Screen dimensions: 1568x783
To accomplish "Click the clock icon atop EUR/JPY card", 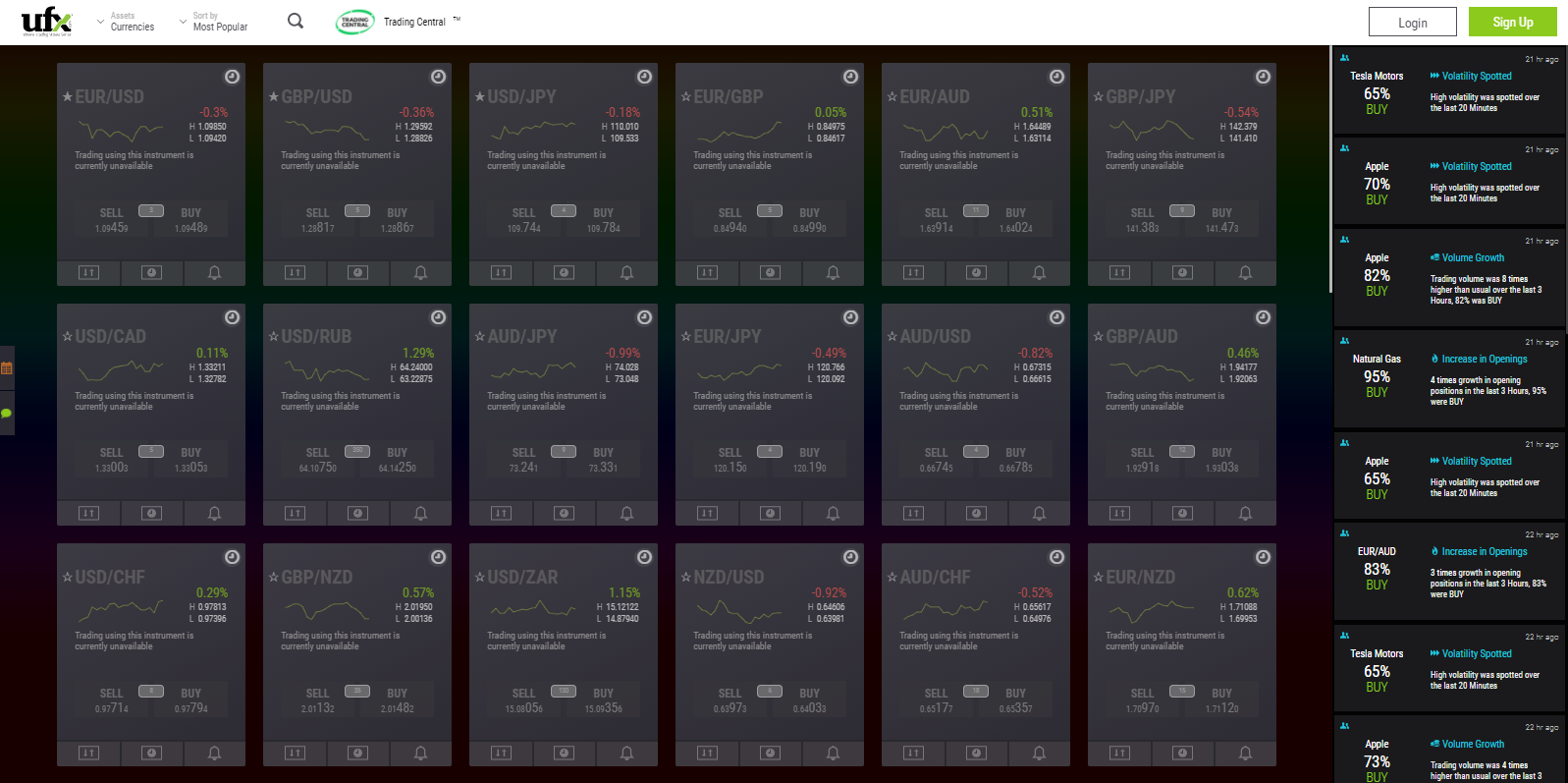I will pos(850,317).
